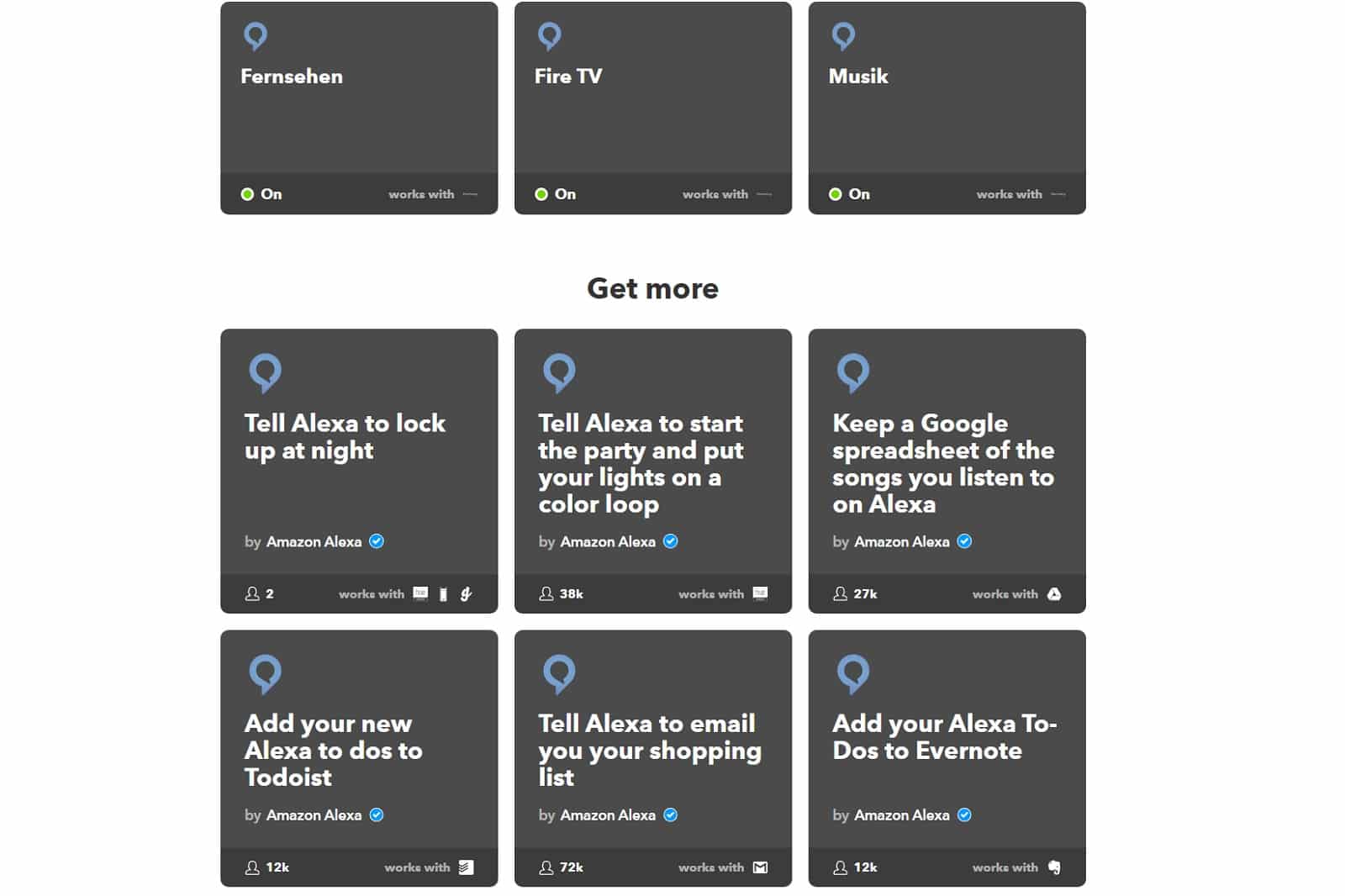Click Amazon Alexa author on Todoist applet
The width and height of the screenshot is (1345, 896).
[x=314, y=815]
